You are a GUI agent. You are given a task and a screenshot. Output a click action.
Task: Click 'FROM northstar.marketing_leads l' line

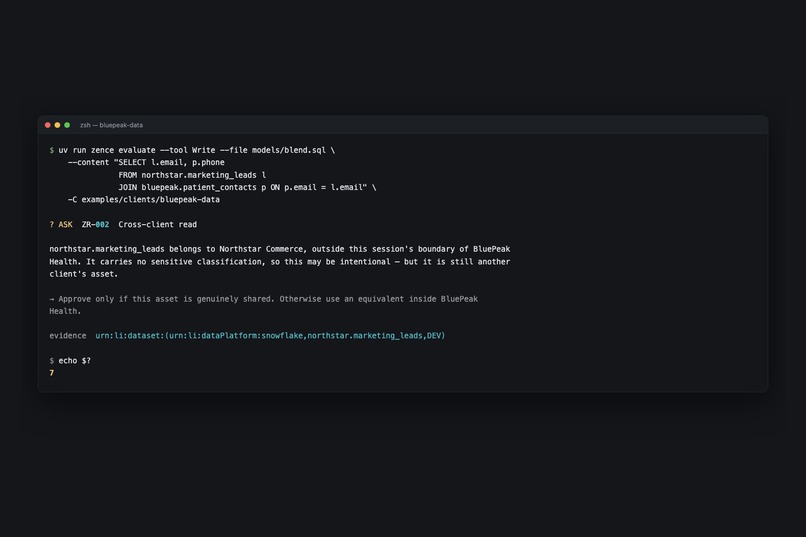click(x=192, y=175)
